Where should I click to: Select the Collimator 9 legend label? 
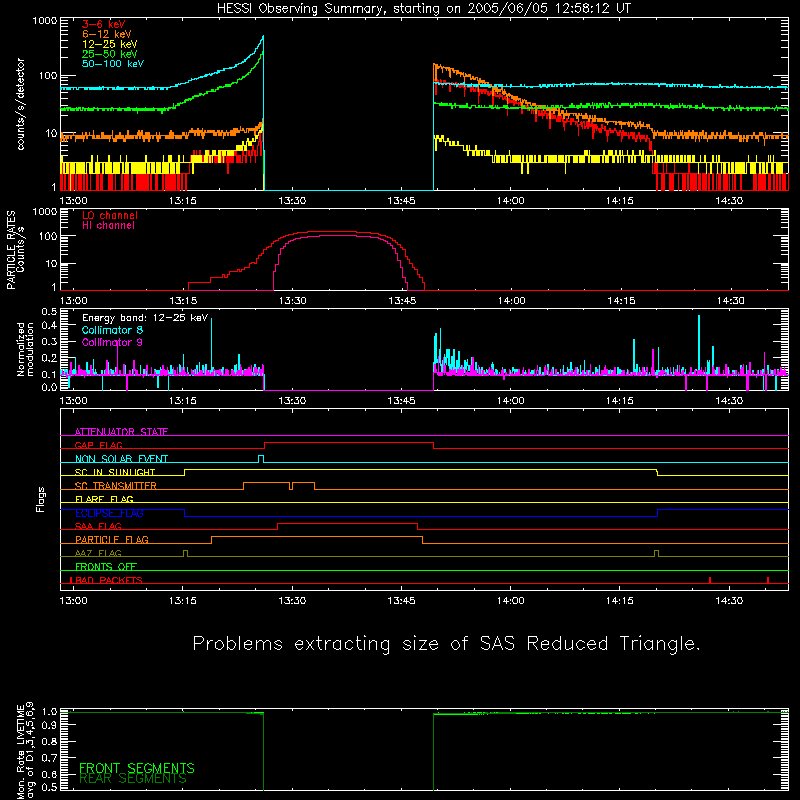pos(112,342)
